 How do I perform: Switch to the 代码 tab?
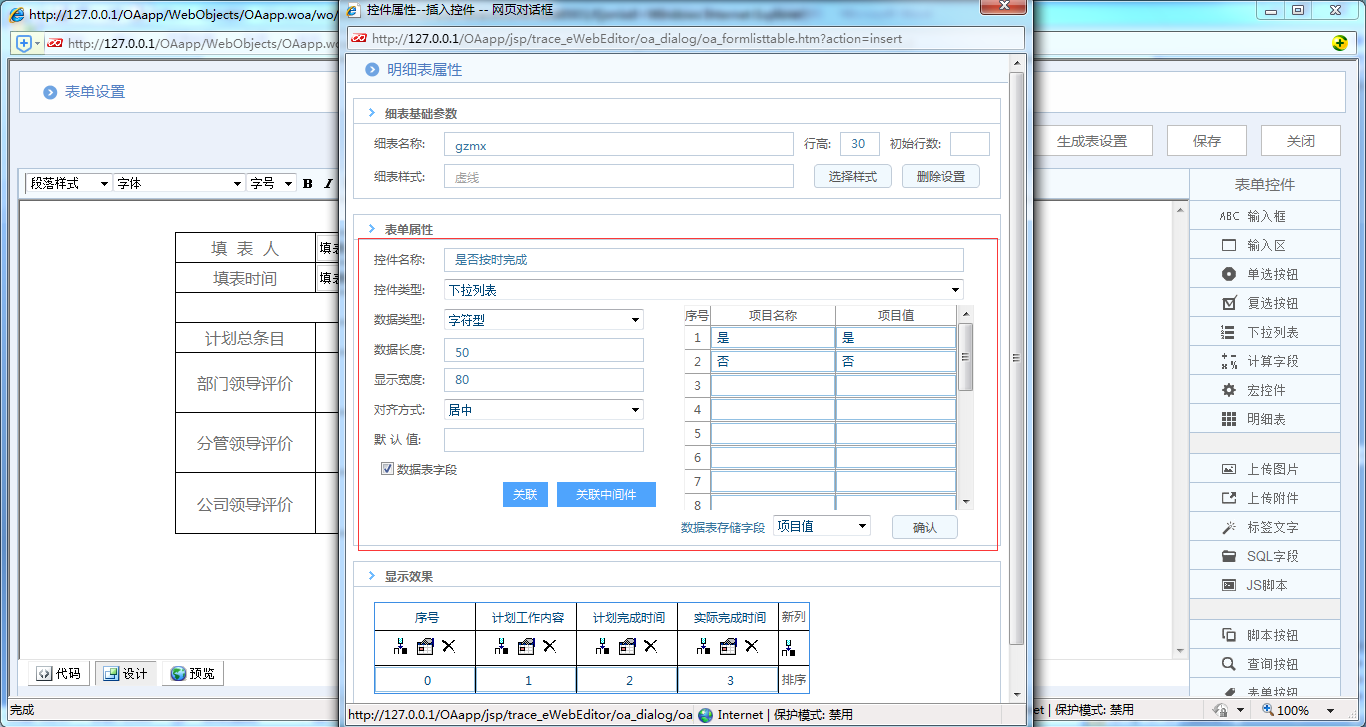click(x=57, y=673)
